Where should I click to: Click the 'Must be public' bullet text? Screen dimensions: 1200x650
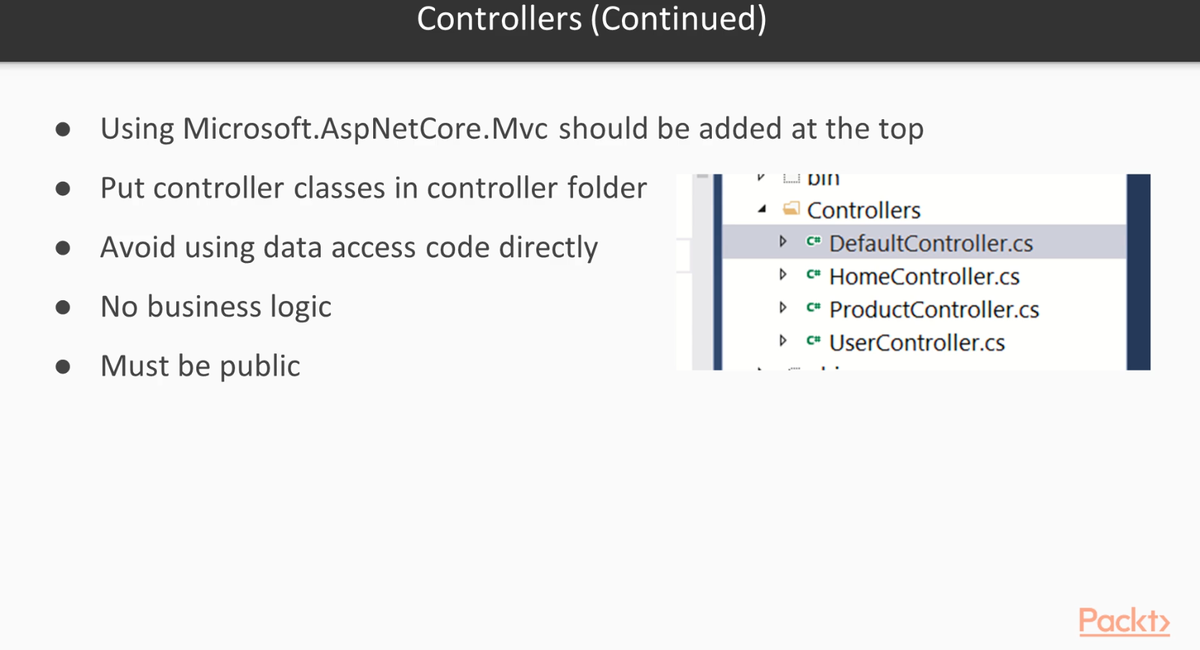[x=200, y=365]
